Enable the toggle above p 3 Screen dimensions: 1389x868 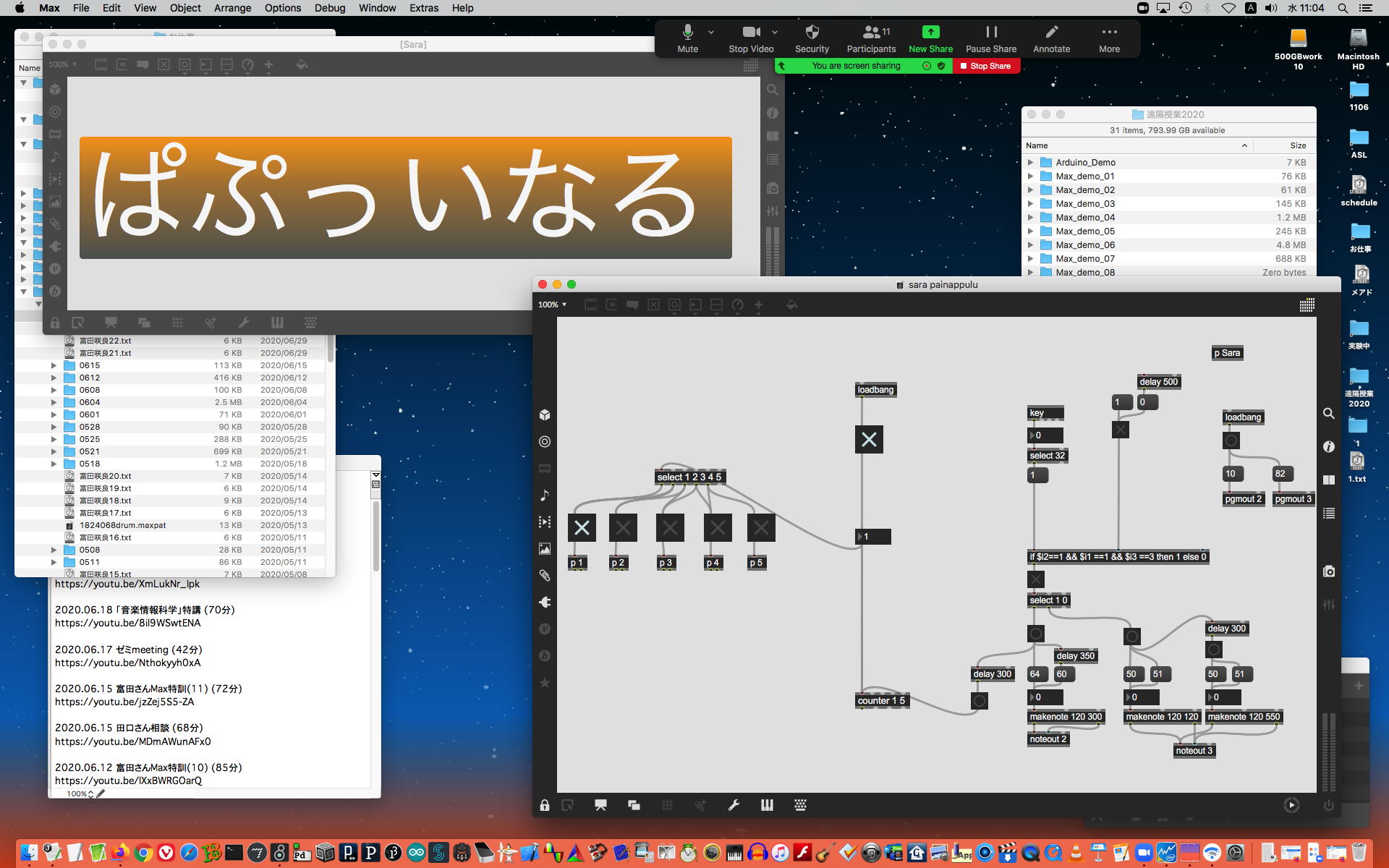tap(670, 528)
